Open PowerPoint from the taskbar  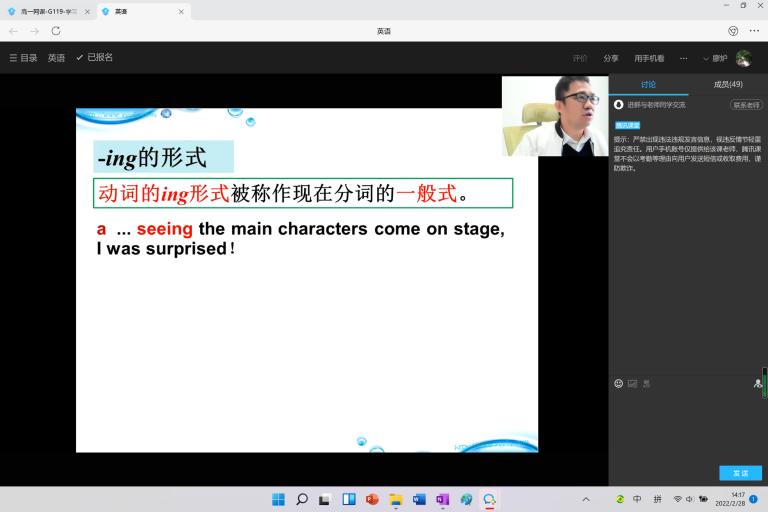(x=372, y=499)
